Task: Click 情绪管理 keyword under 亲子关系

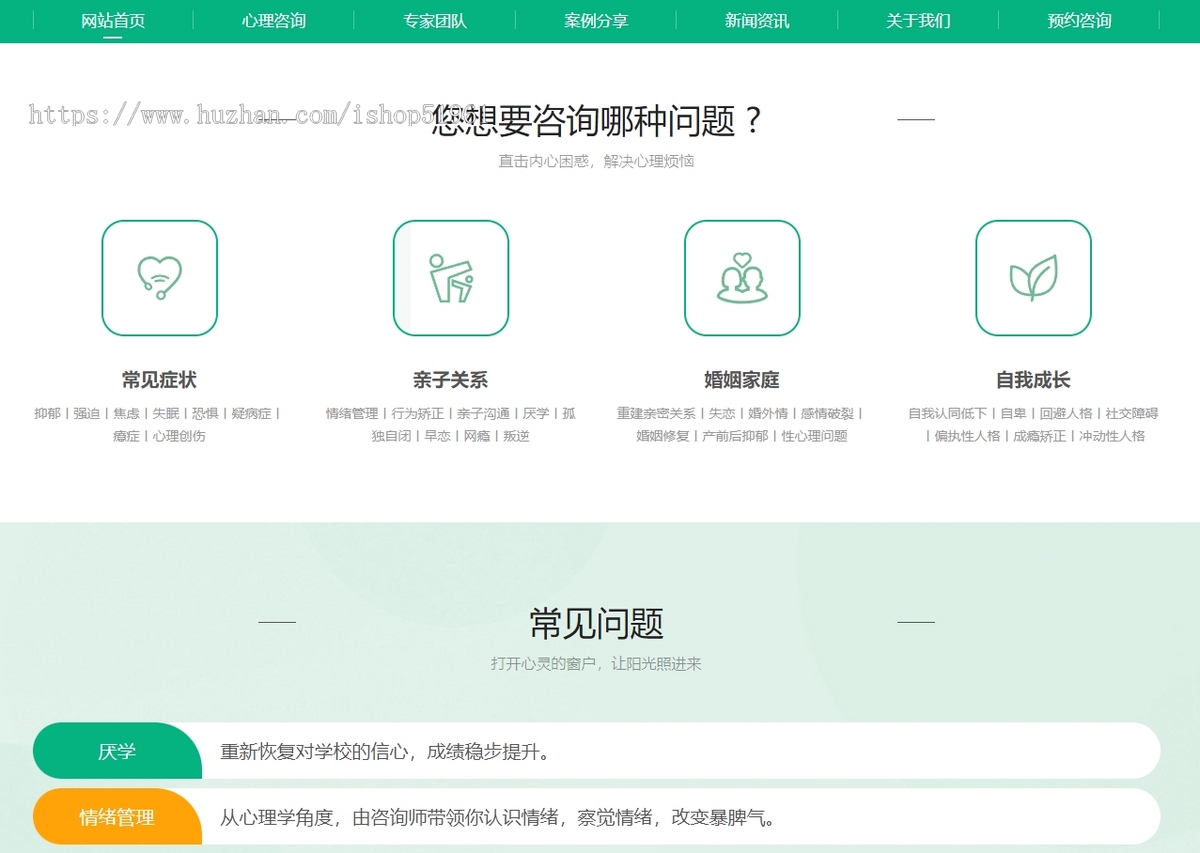Action: (x=352, y=413)
